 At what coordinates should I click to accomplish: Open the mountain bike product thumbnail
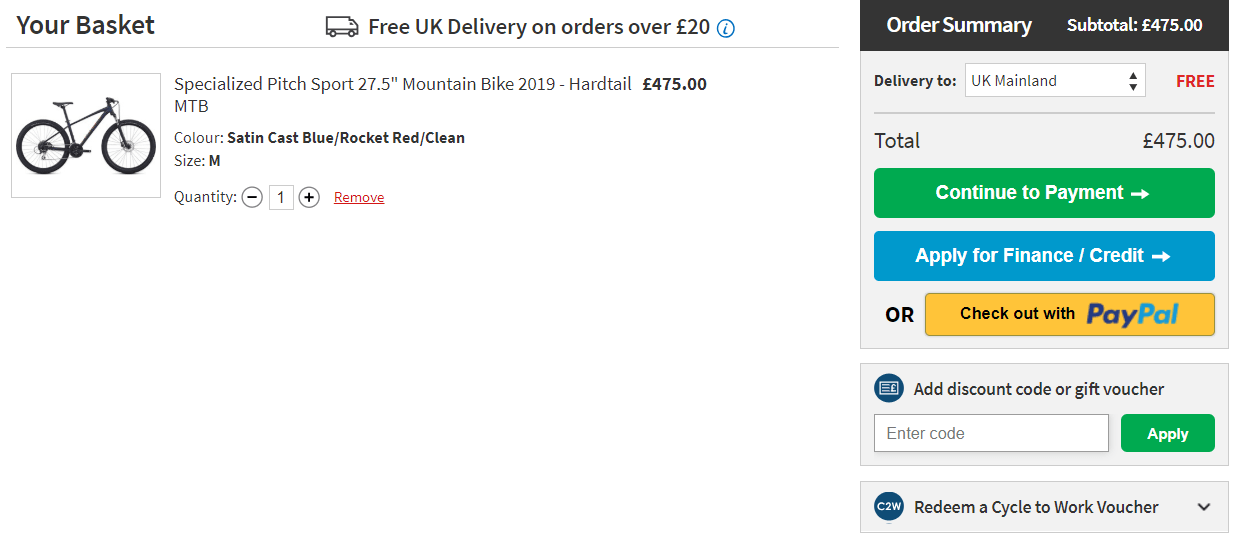(x=86, y=135)
